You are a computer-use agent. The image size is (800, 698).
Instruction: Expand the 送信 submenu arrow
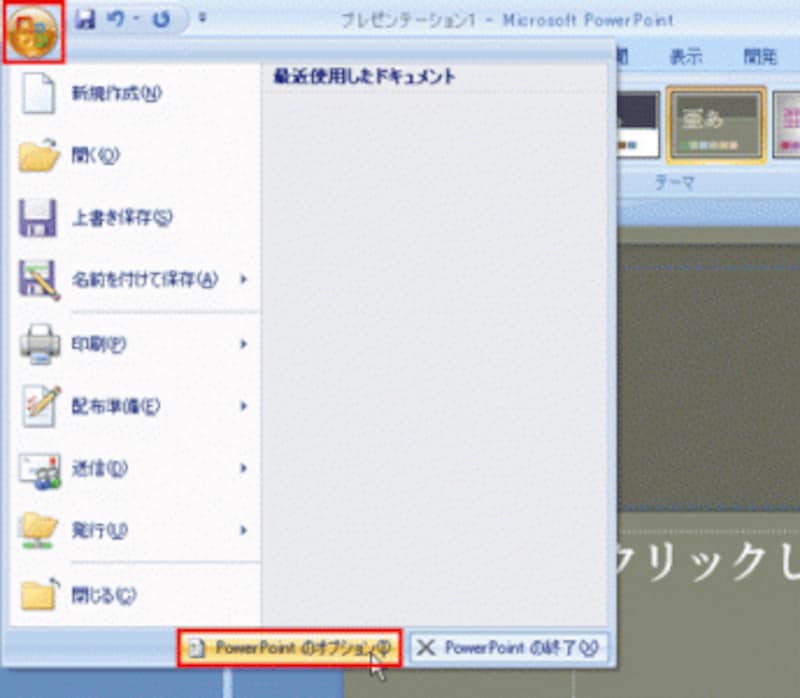[x=244, y=468]
